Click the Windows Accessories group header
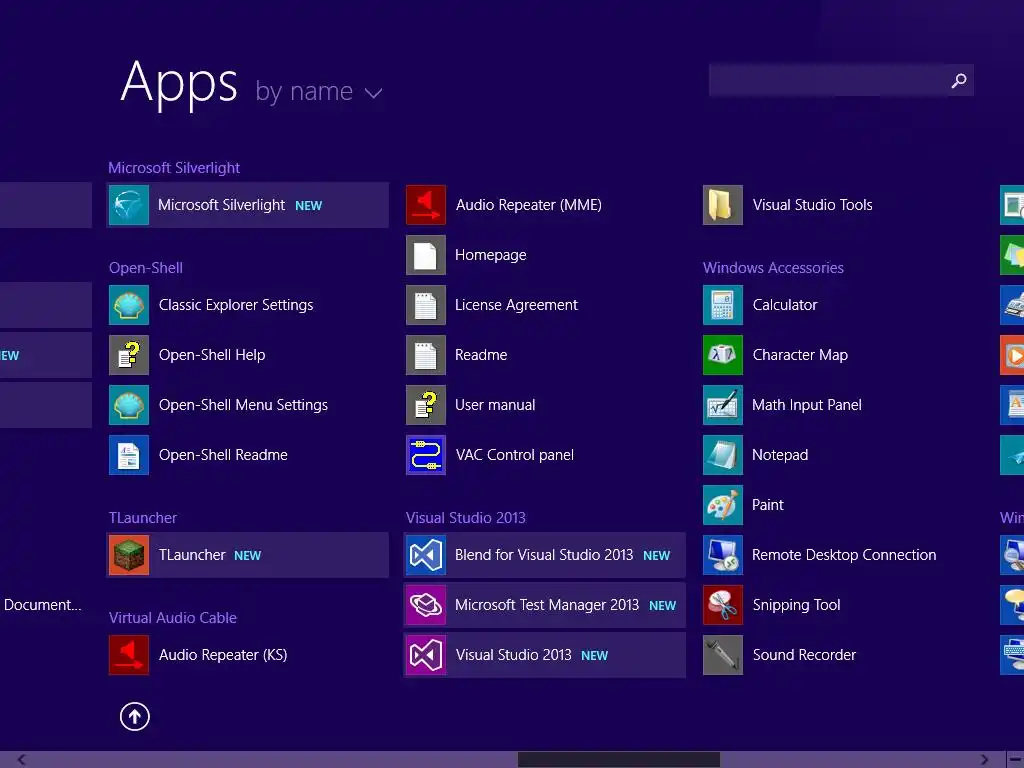Viewport: 1024px width, 768px height. 773,268
